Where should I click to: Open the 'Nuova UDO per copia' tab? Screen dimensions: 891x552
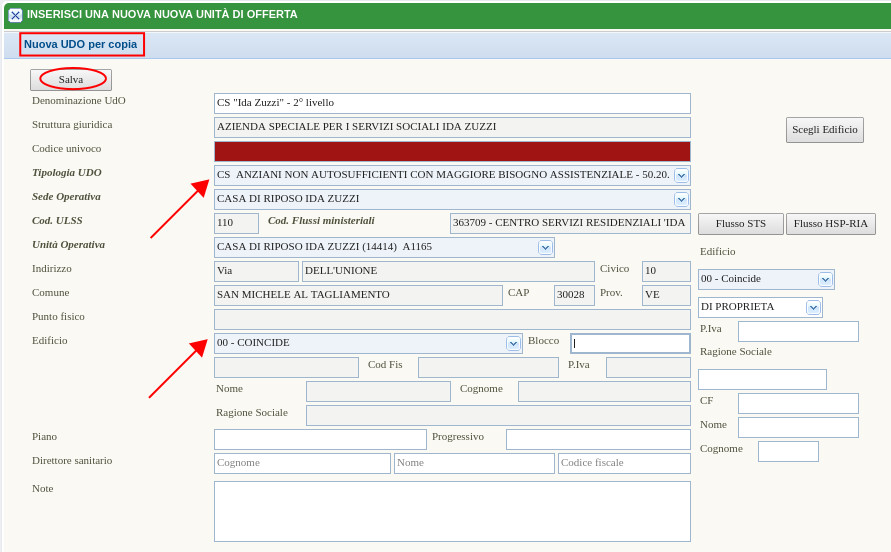click(x=81, y=44)
